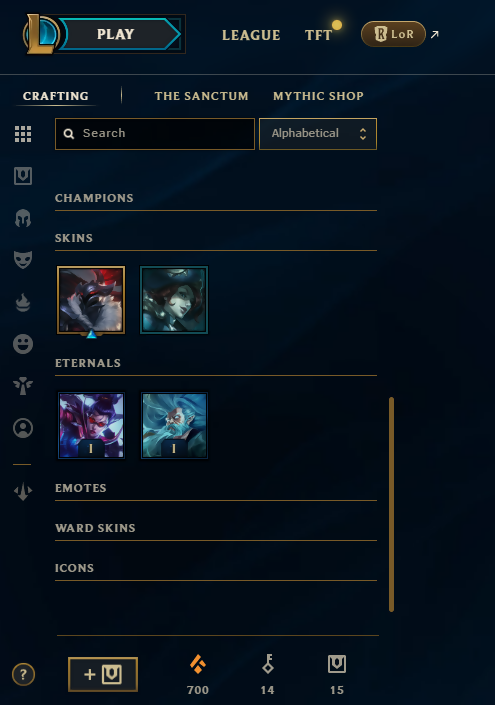Filter loot by eternals flame icon
The image size is (495, 705).
pyautogui.click(x=23, y=302)
